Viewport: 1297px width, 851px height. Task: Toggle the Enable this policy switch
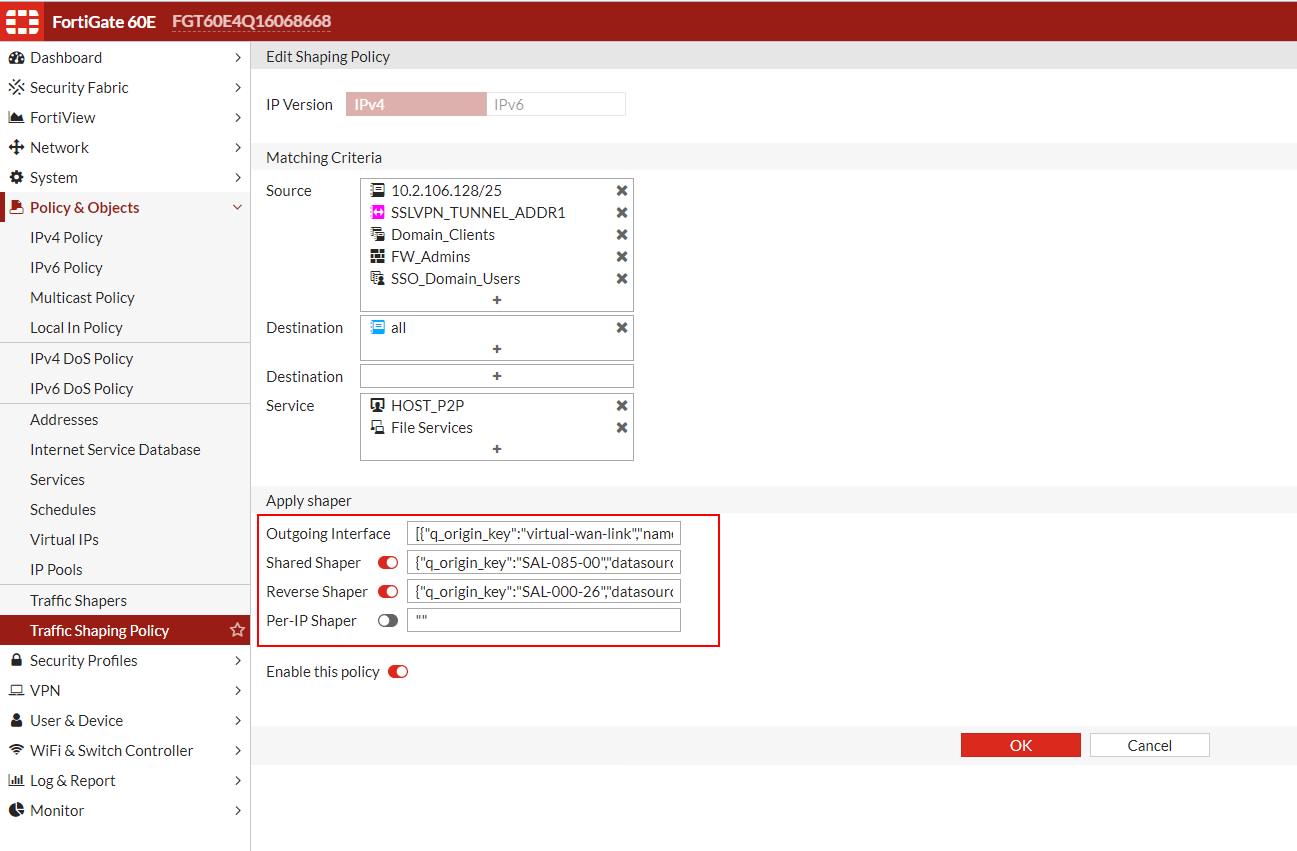pos(398,672)
